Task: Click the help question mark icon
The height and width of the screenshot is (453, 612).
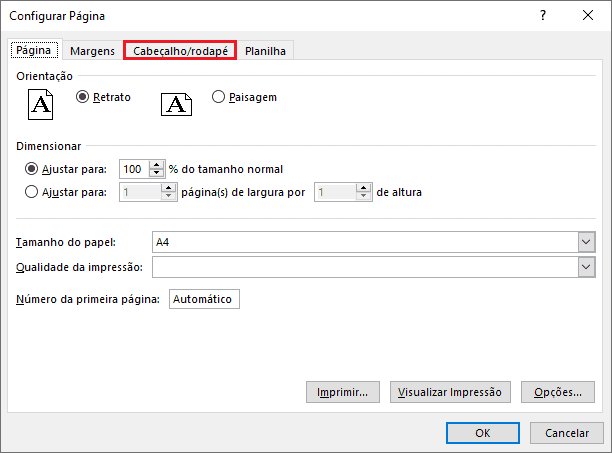Action: [x=543, y=16]
